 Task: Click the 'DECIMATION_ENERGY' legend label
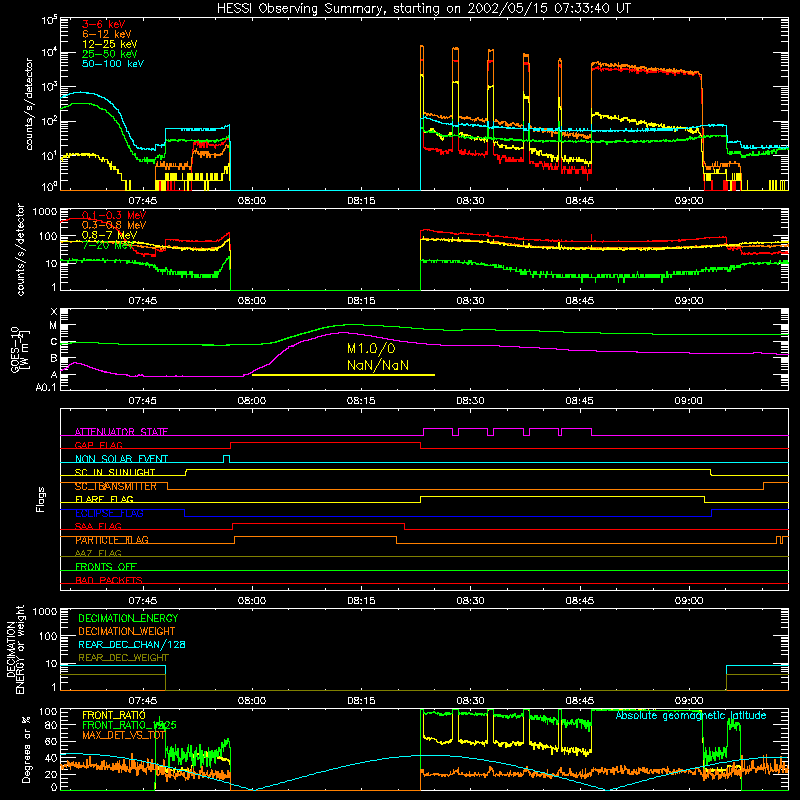click(x=128, y=618)
